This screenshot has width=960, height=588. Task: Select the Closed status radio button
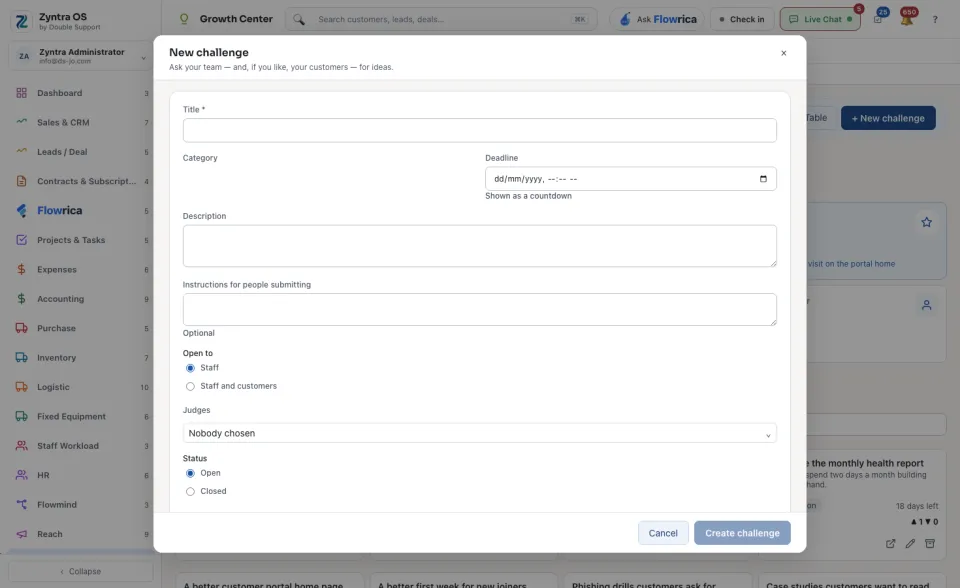coord(190,491)
